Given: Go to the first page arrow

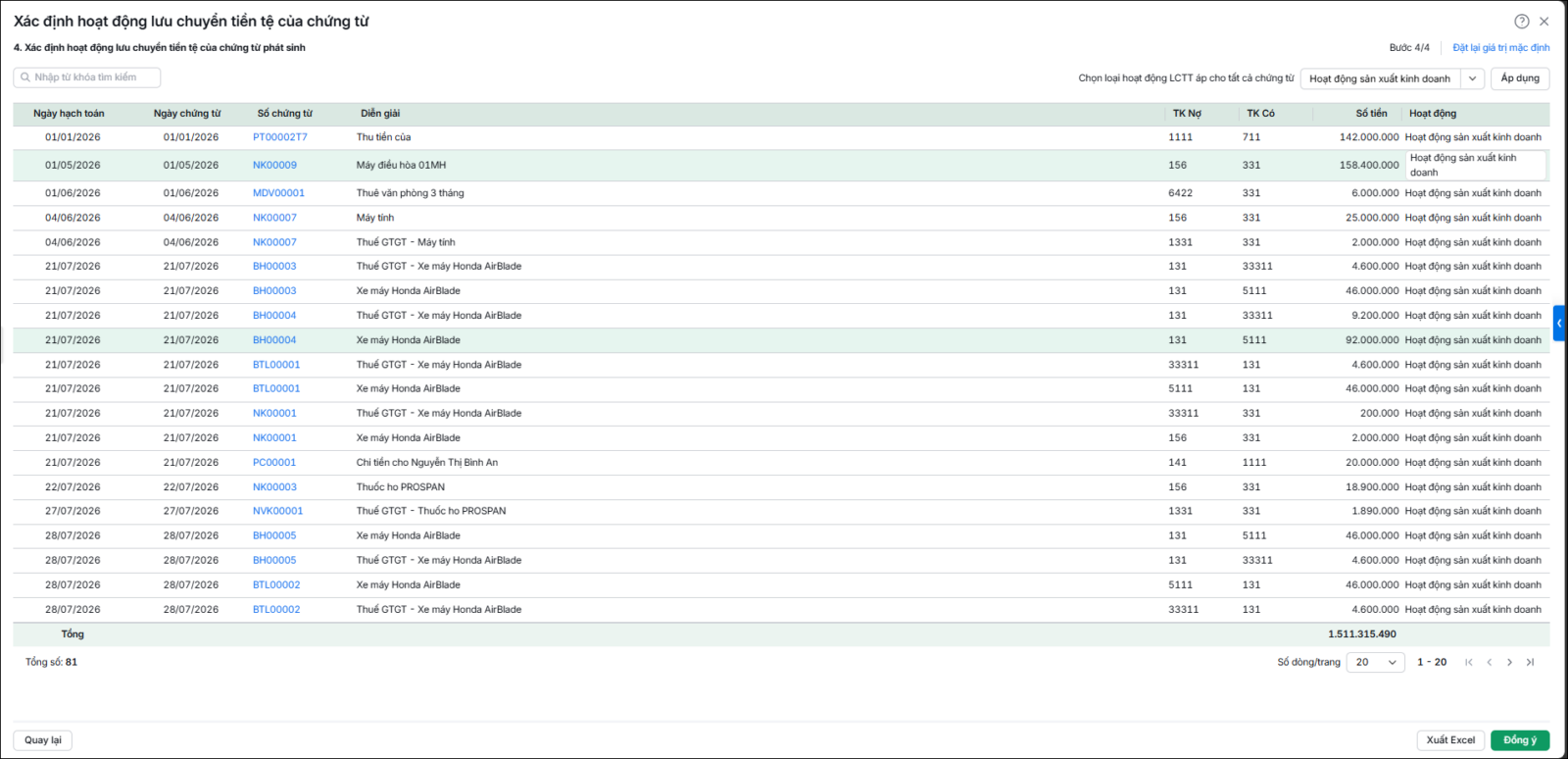Looking at the screenshot, I should pos(1469,662).
